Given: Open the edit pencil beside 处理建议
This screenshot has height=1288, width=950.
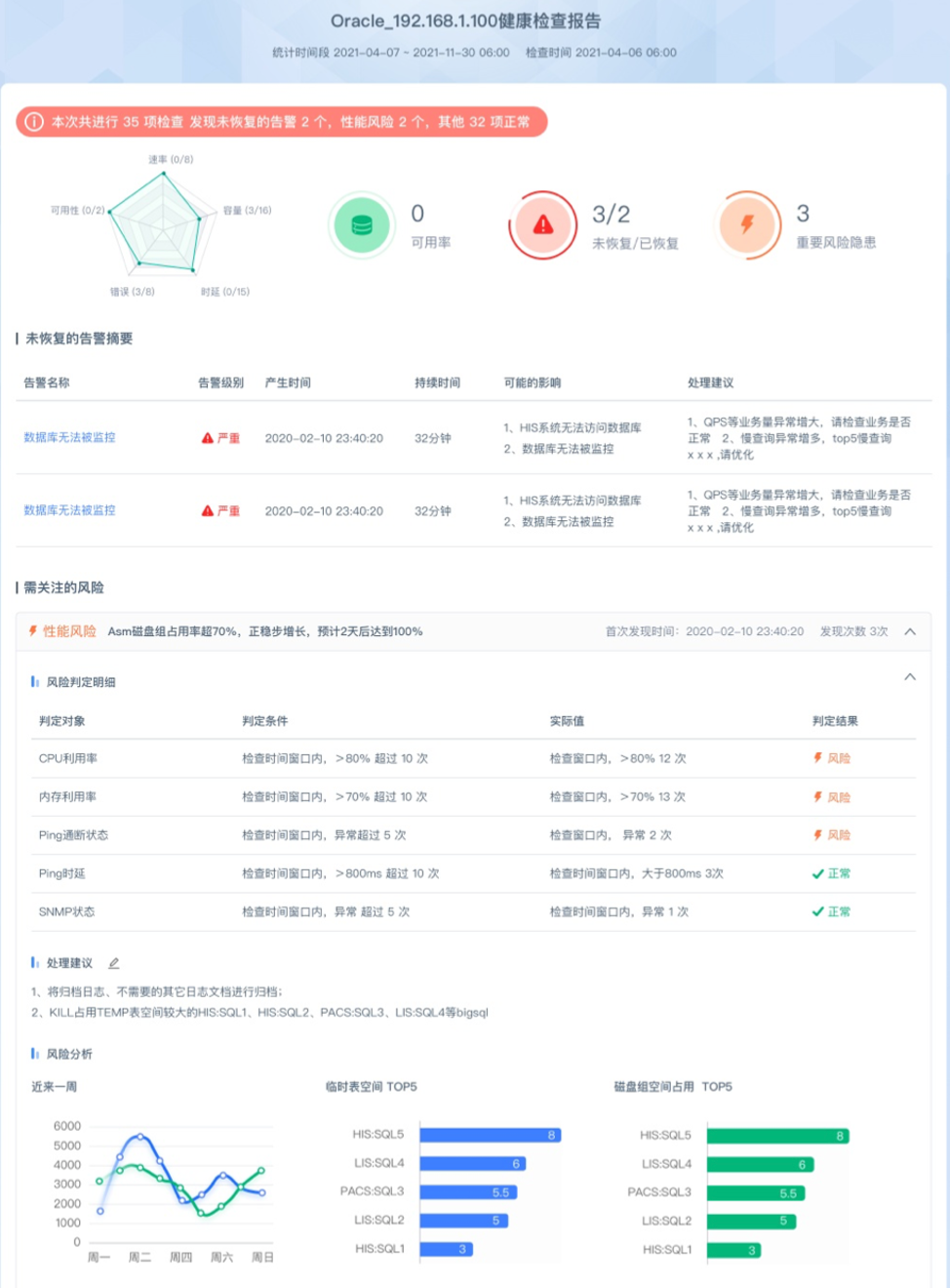Looking at the screenshot, I should pyautogui.click(x=114, y=962).
